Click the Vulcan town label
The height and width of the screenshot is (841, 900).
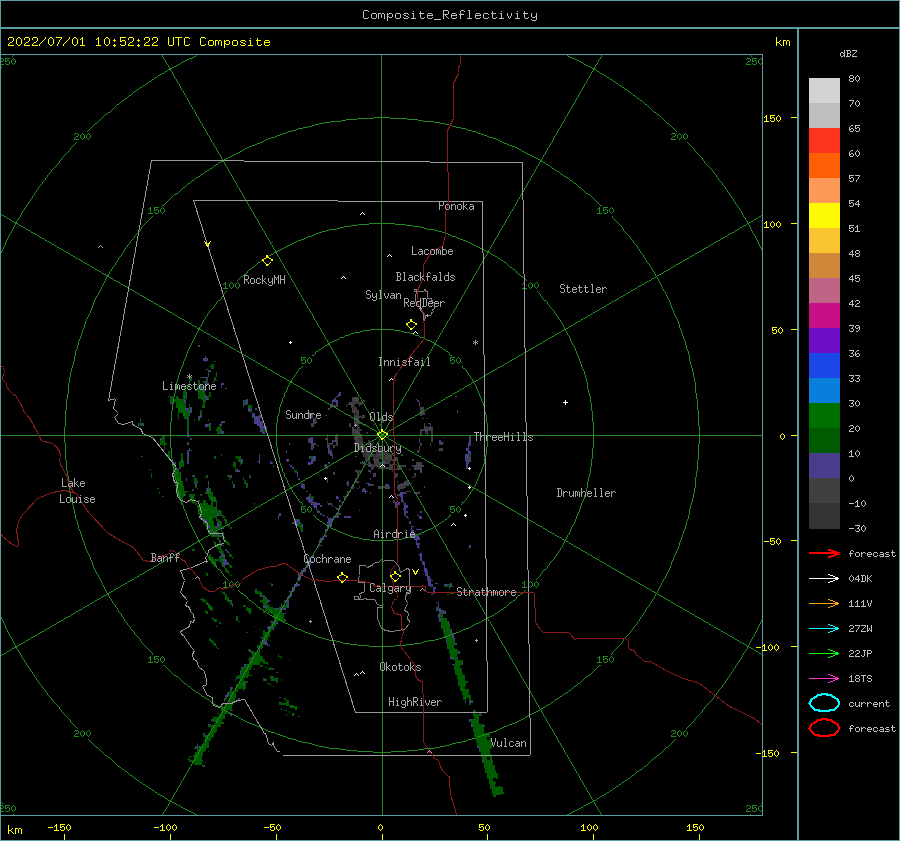509,743
